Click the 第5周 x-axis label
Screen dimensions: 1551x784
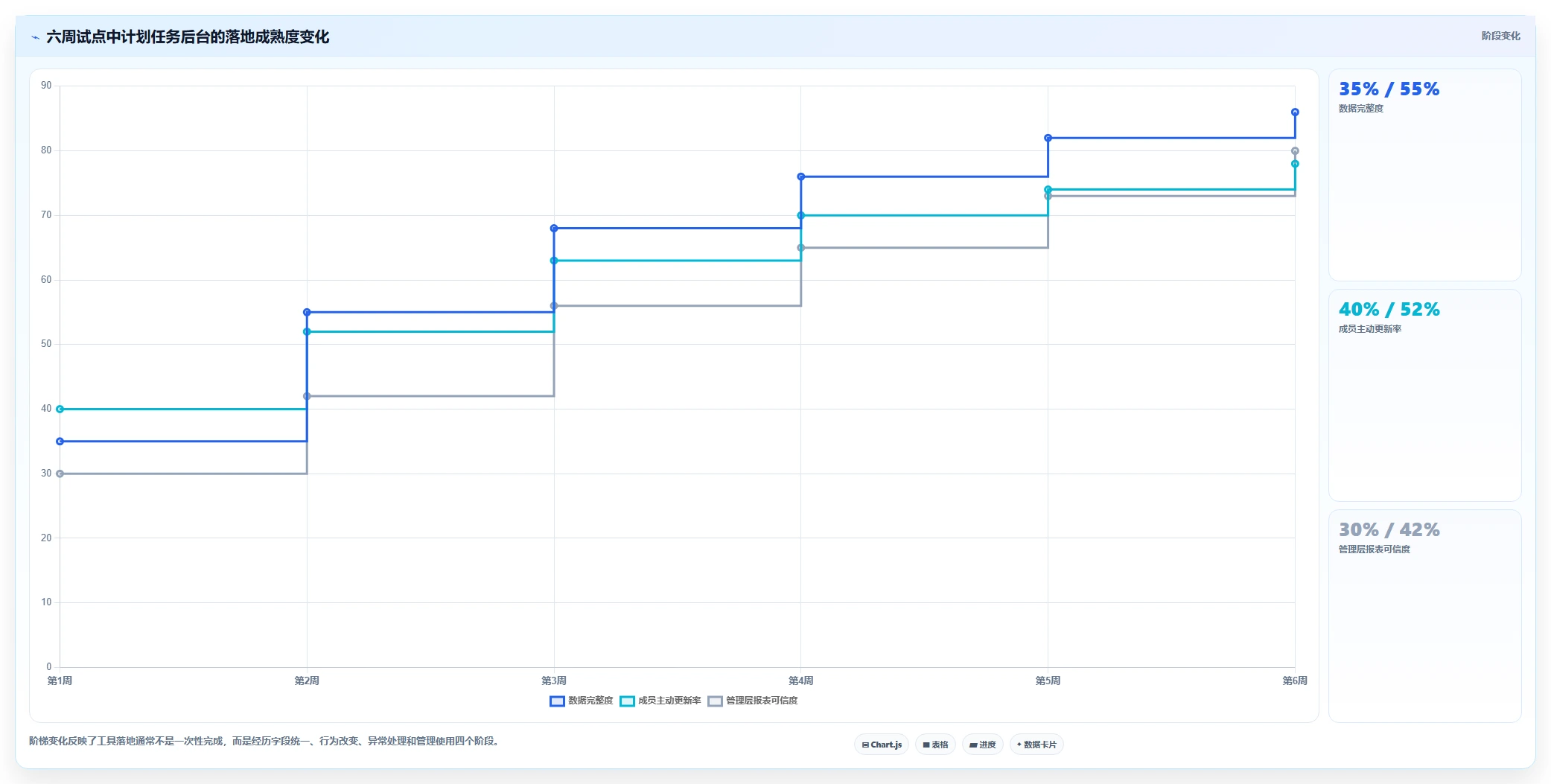[x=1048, y=681]
